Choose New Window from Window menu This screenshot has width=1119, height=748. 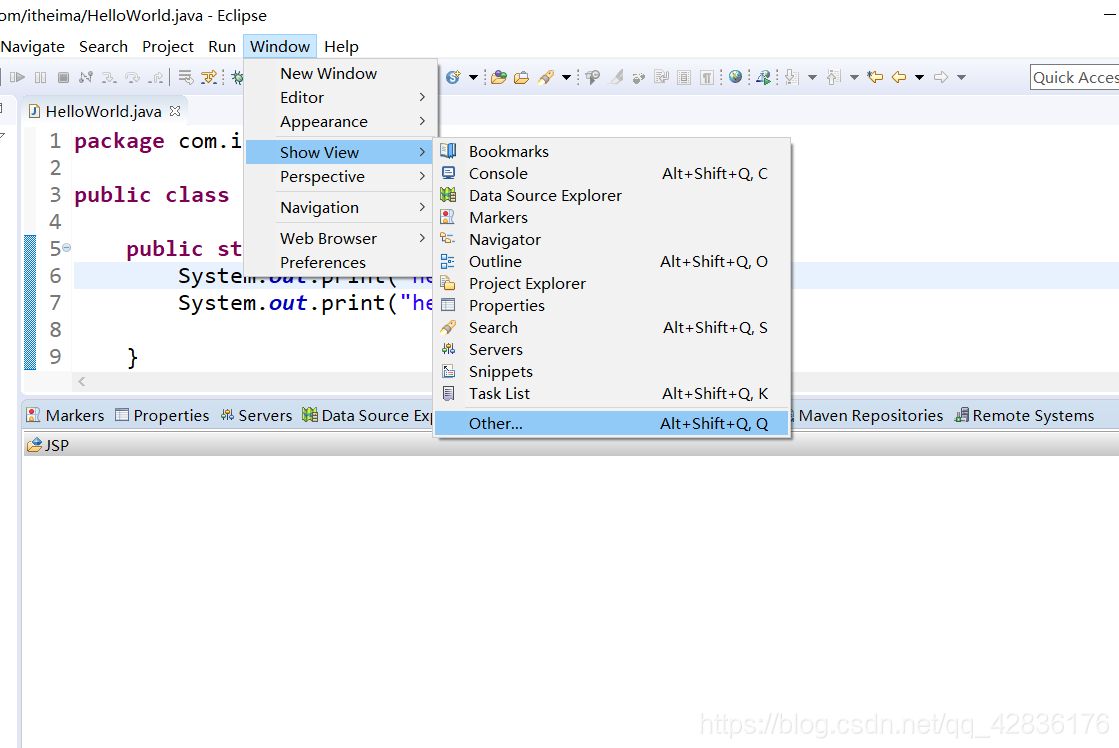[x=340, y=74]
